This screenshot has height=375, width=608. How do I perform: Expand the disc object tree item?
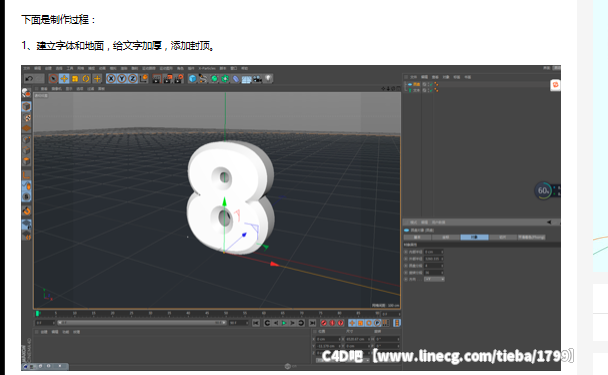(x=406, y=84)
